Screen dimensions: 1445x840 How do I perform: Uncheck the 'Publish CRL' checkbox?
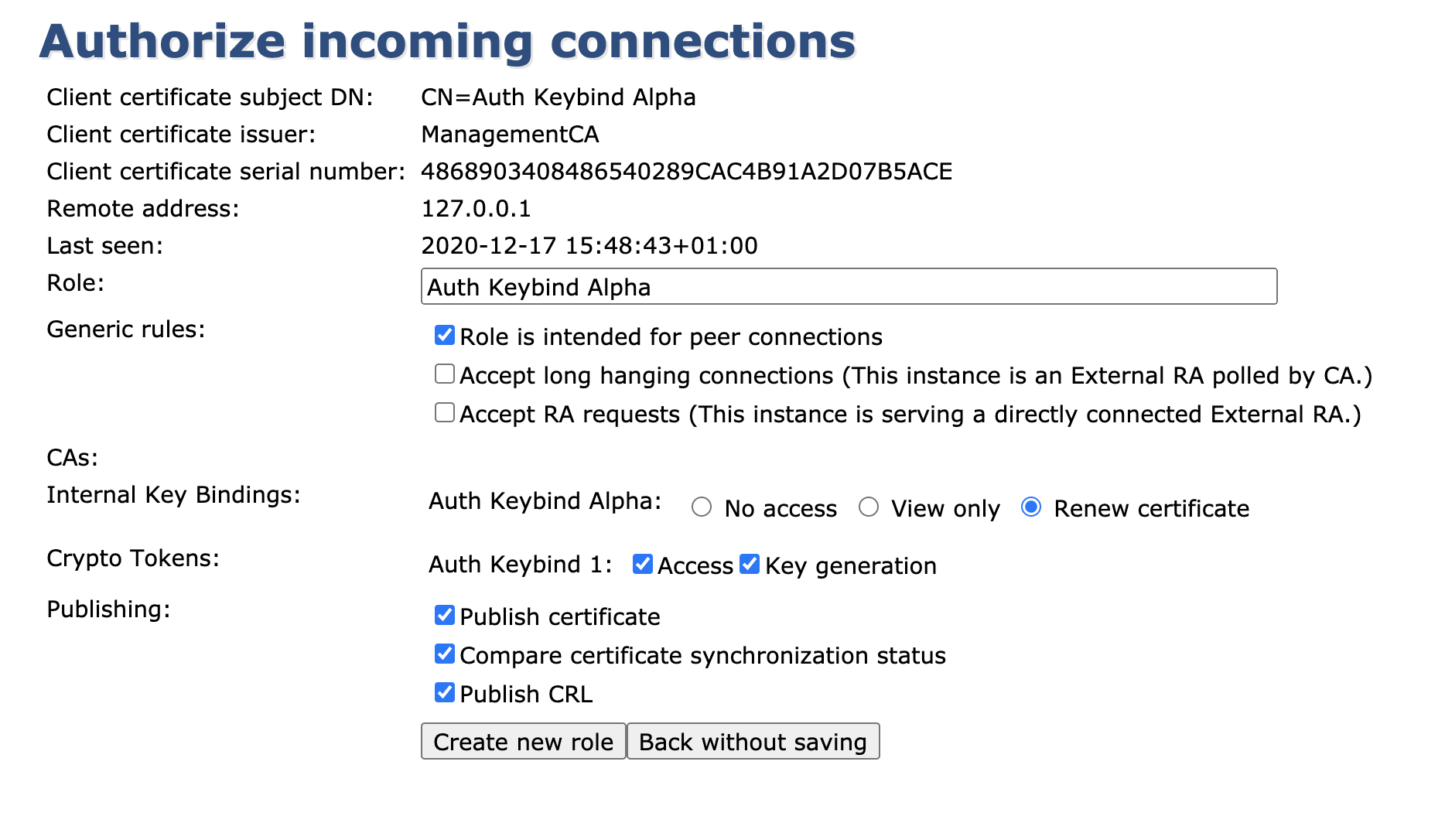click(445, 693)
